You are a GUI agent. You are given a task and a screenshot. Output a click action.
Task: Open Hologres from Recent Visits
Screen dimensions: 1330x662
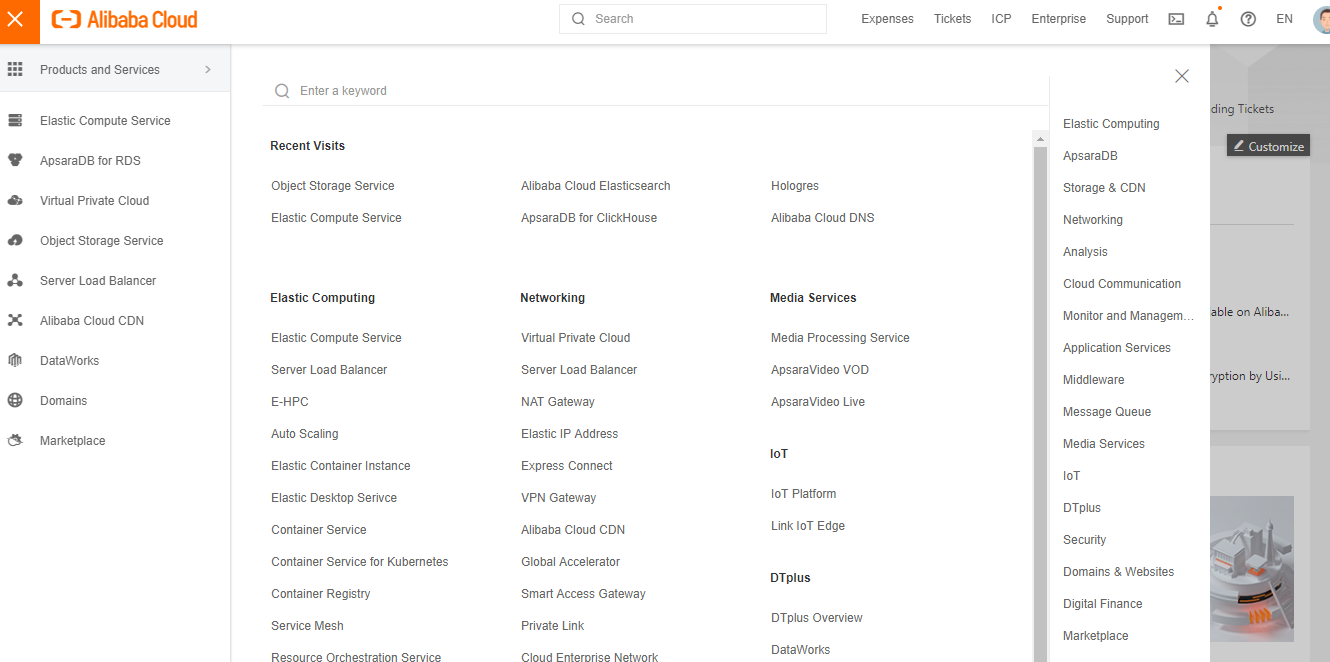tap(795, 186)
